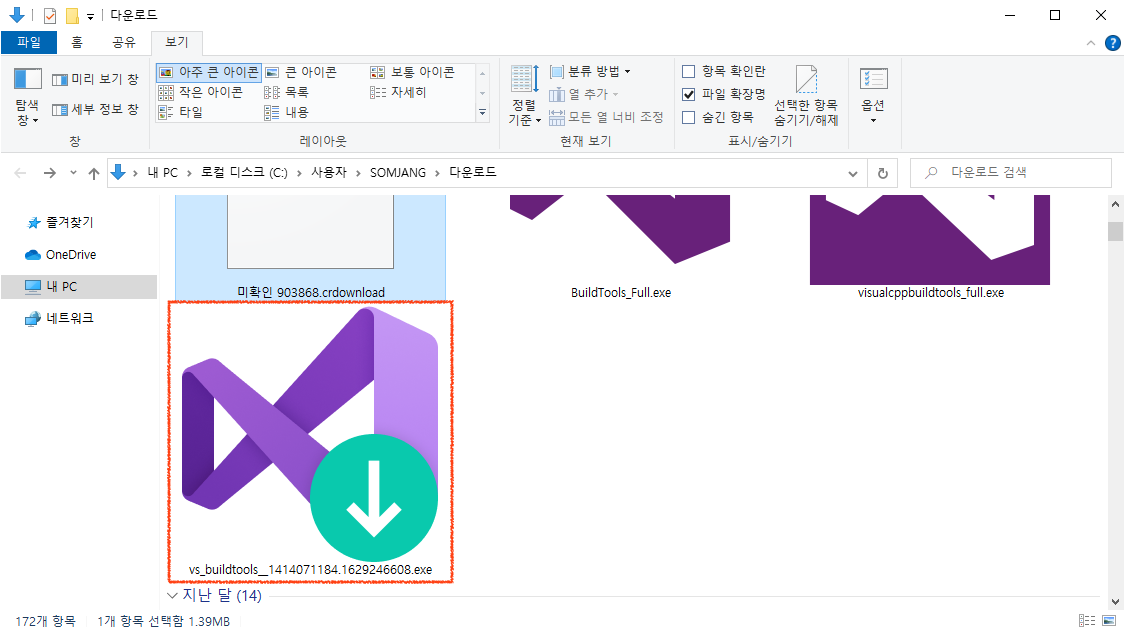
Task: Select 미확인 903868.crdownload file
Action: pos(311,247)
